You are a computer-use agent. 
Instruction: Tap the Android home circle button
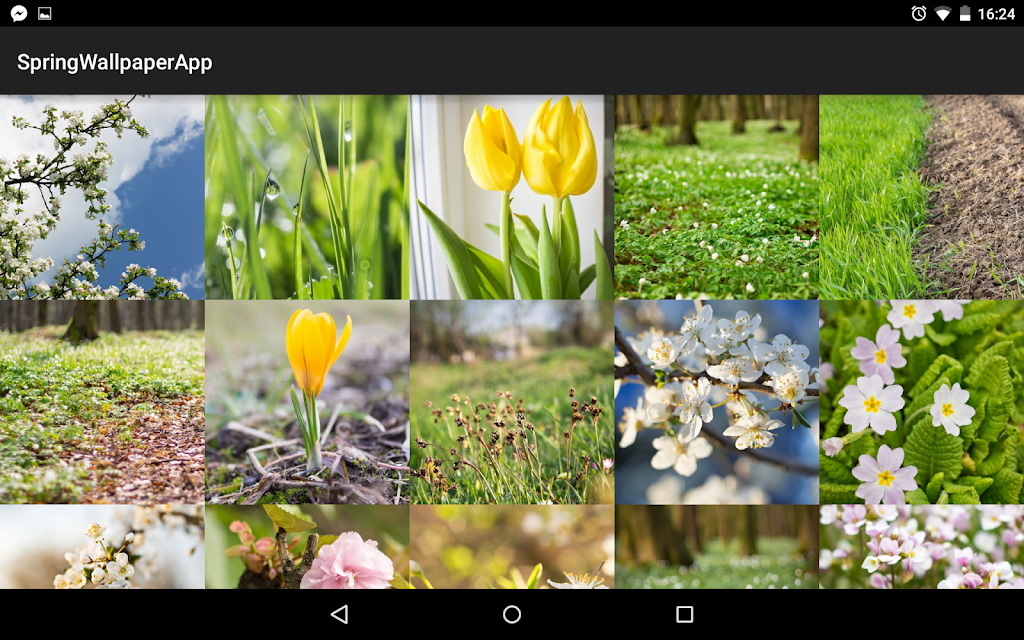(512, 614)
